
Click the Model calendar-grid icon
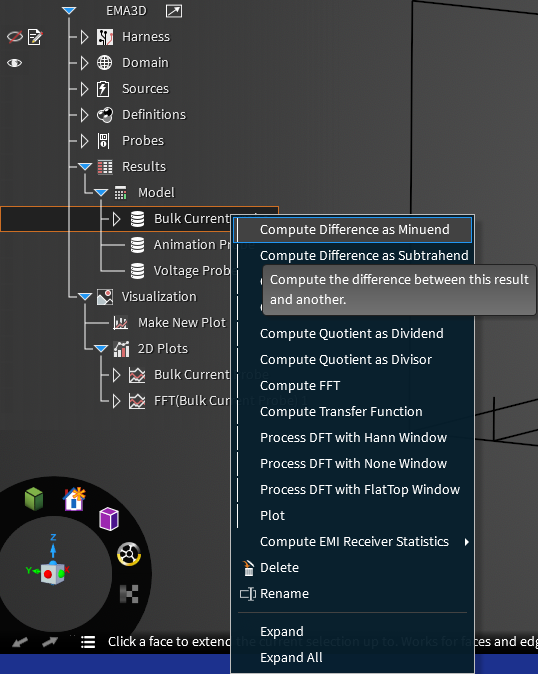point(121,193)
